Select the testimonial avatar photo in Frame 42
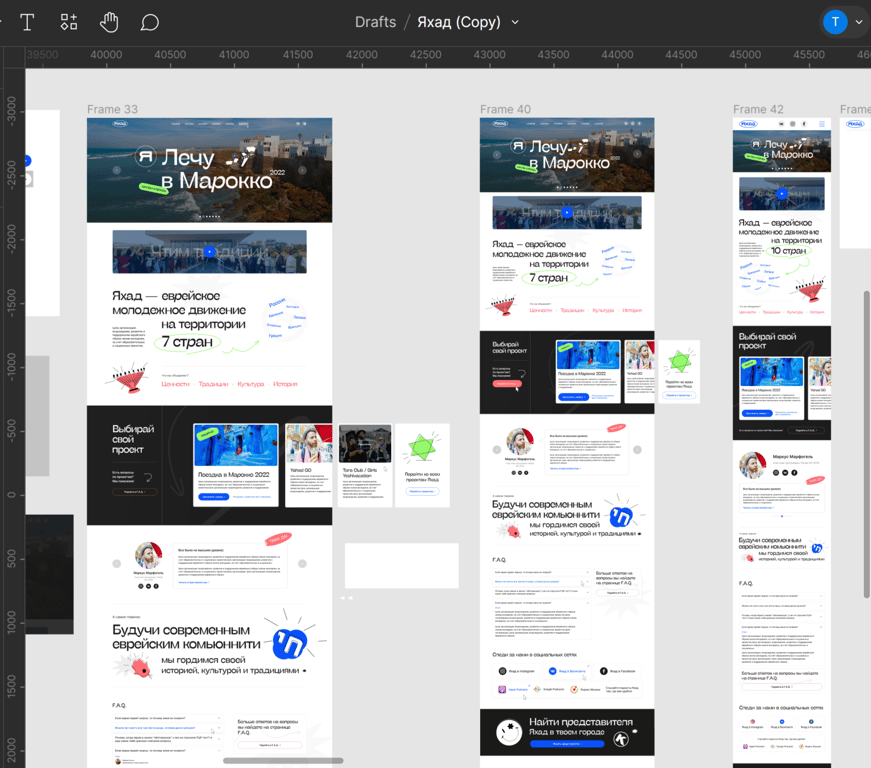The image size is (871, 768). [x=753, y=465]
